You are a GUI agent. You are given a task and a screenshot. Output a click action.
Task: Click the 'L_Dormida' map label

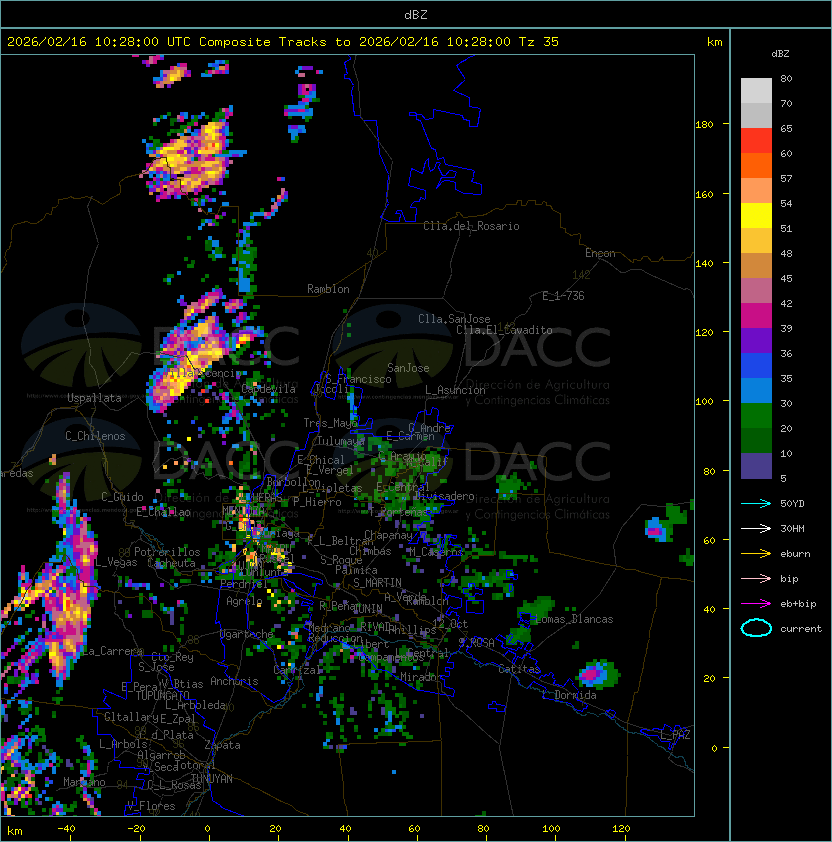[x=569, y=695]
